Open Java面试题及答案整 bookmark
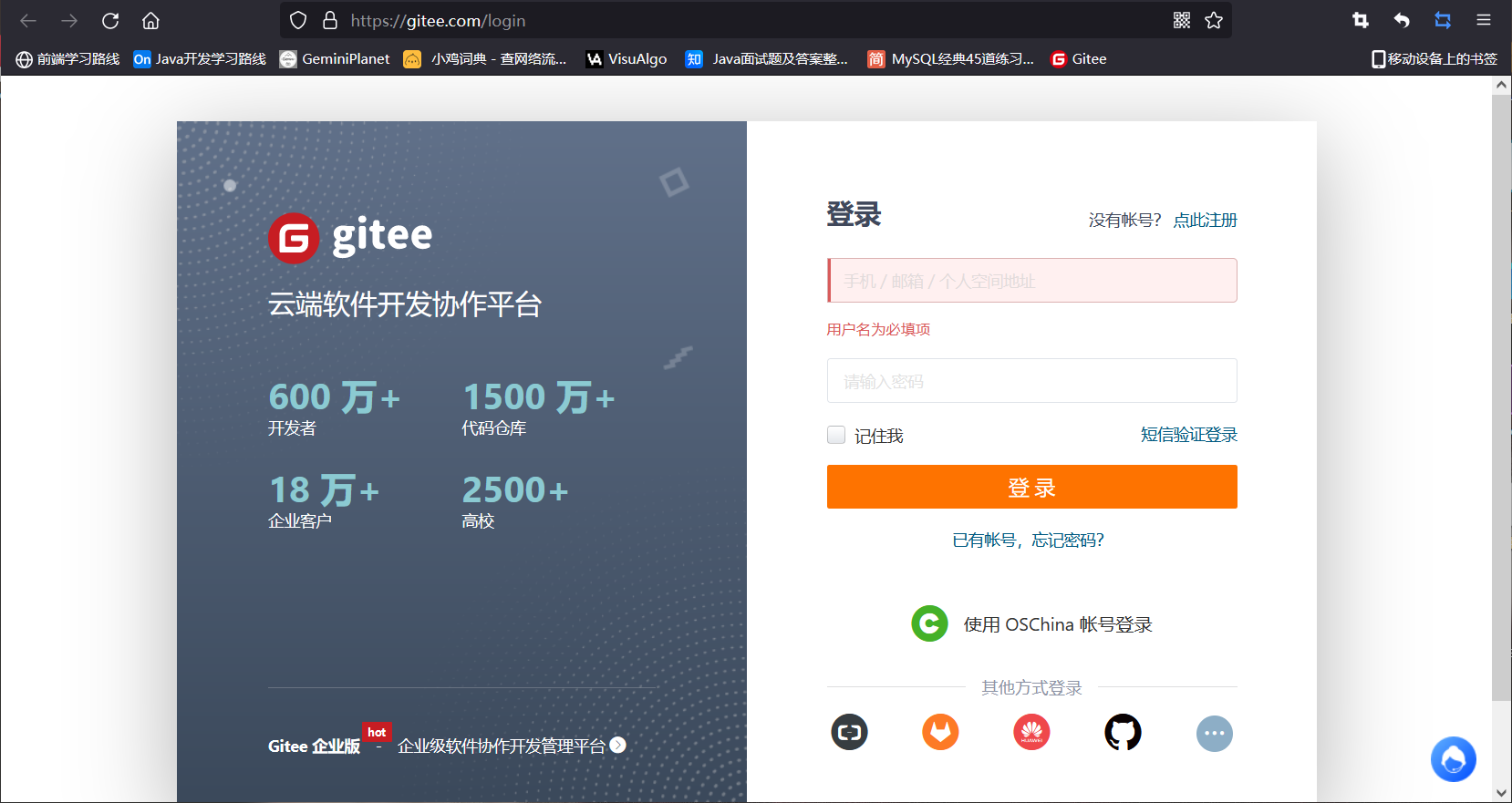Screen dimensions: 1512x803 [x=767, y=58]
